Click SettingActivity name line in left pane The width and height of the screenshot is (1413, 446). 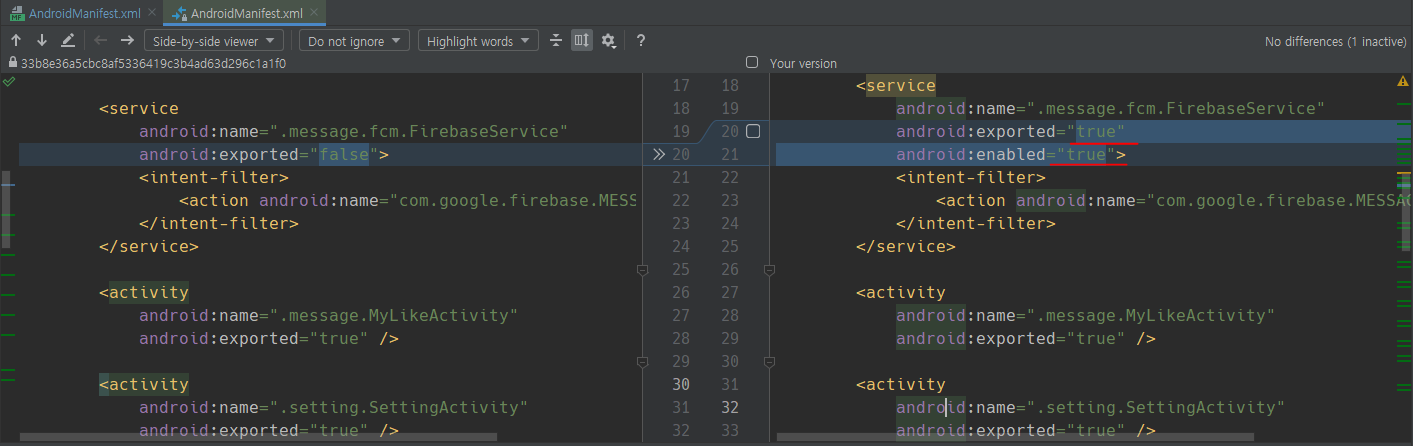pos(333,407)
